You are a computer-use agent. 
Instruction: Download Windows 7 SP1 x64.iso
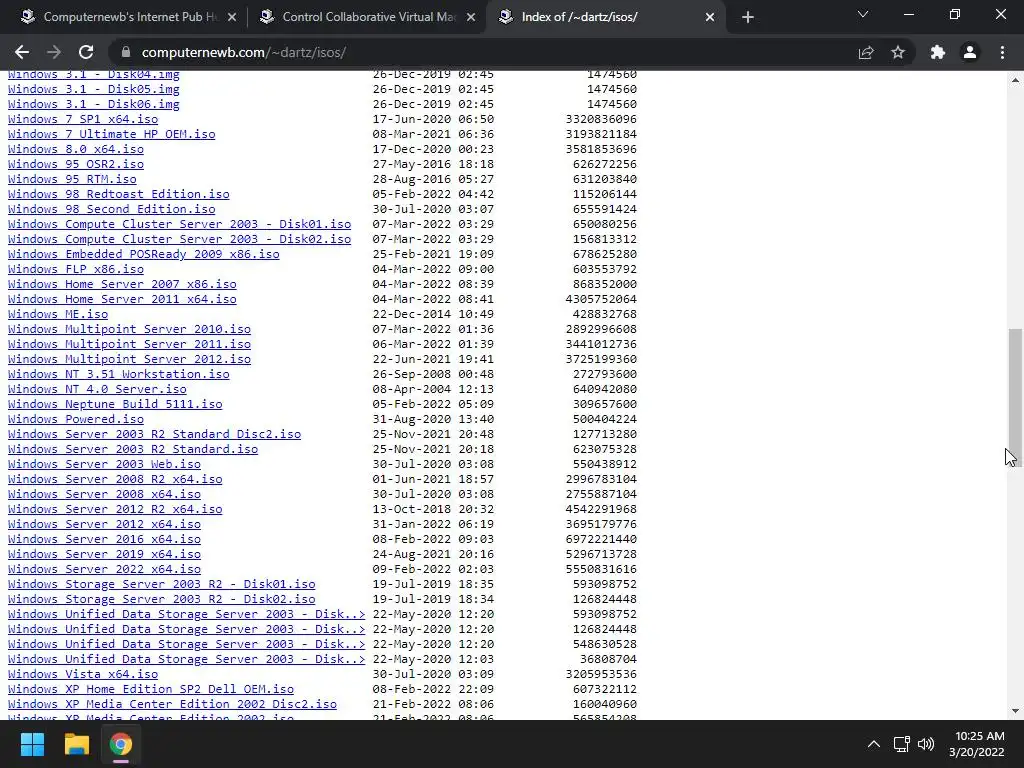pos(83,119)
